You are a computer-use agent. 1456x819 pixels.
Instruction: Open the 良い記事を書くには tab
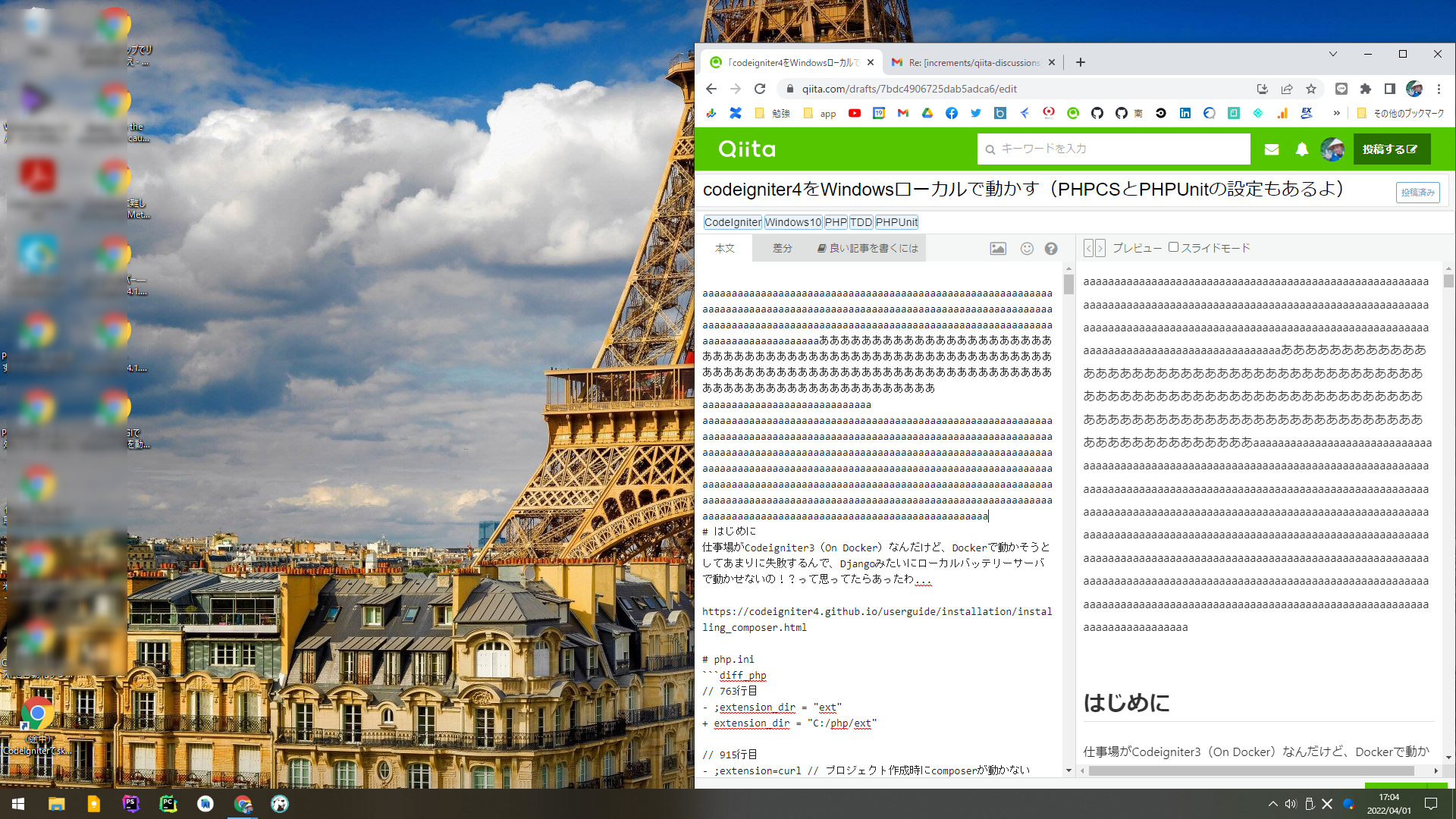coord(868,248)
